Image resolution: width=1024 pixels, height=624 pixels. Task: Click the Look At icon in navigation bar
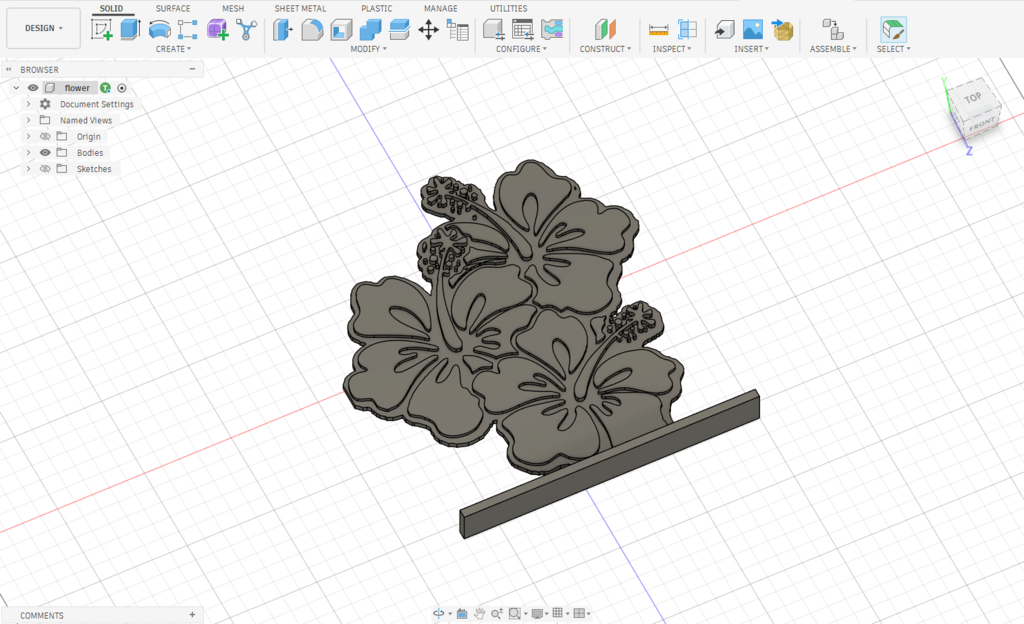[462, 614]
